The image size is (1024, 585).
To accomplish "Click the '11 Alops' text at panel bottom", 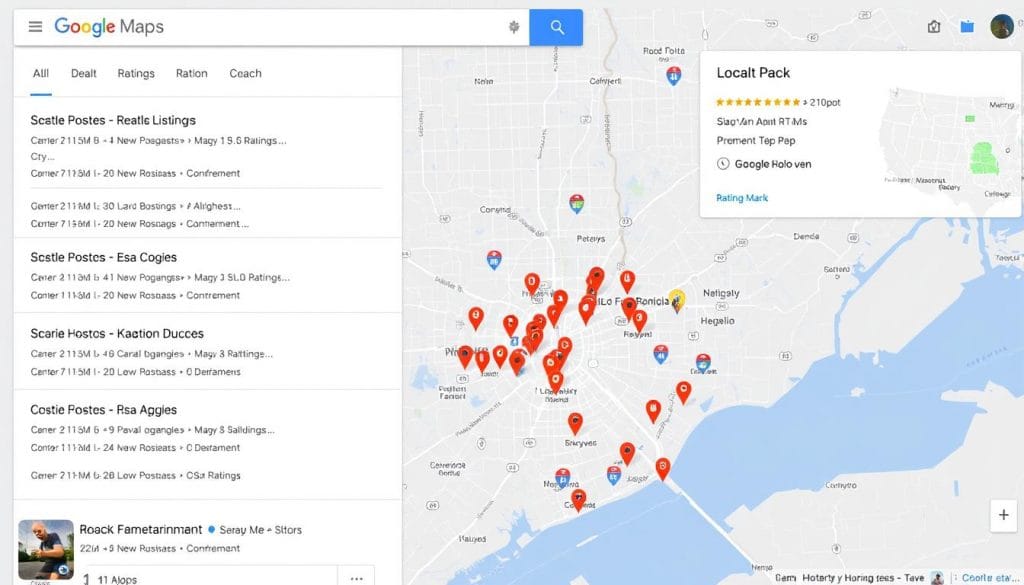I will pos(117,580).
